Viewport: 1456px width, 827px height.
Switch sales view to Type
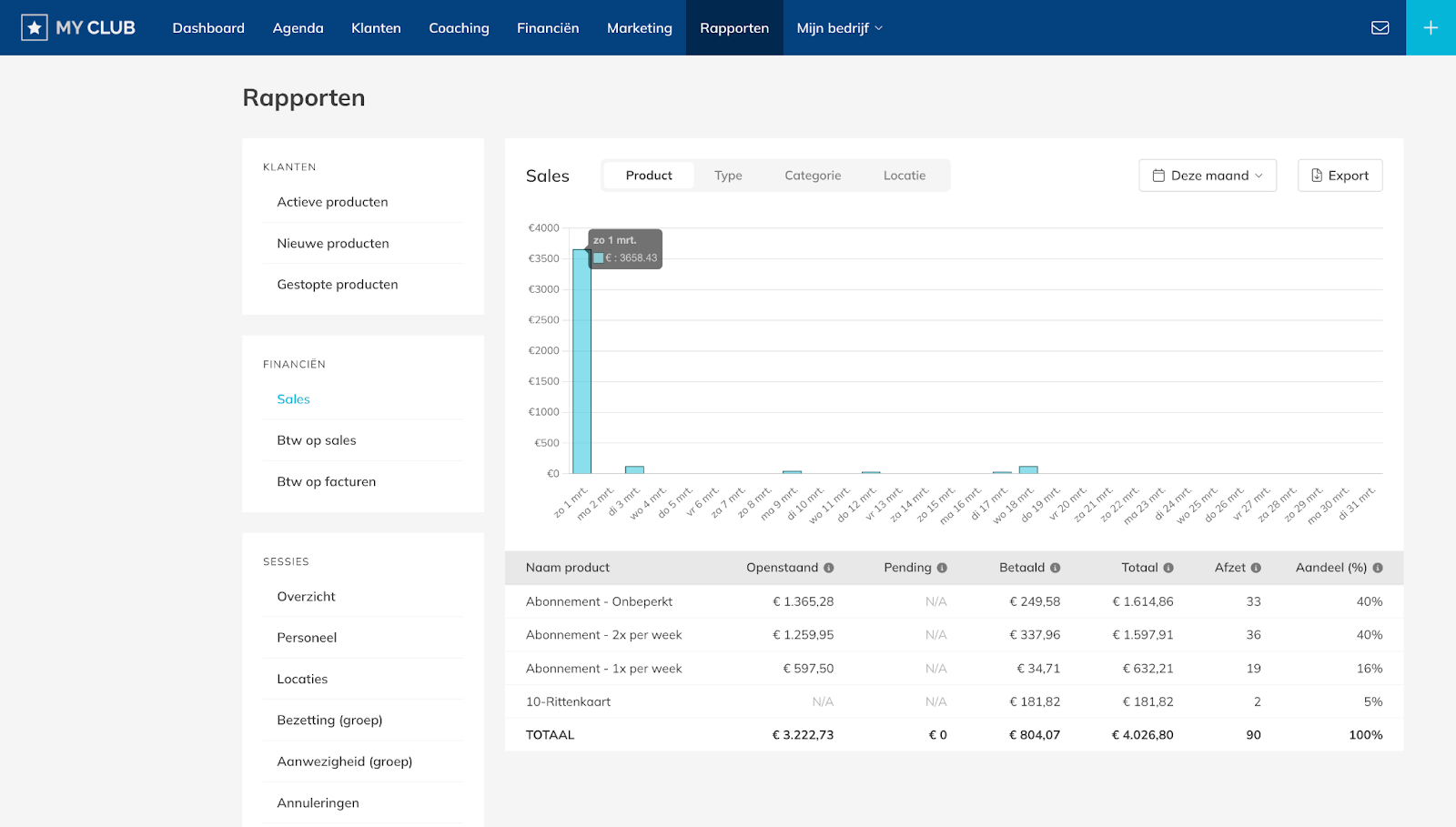pos(728,176)
